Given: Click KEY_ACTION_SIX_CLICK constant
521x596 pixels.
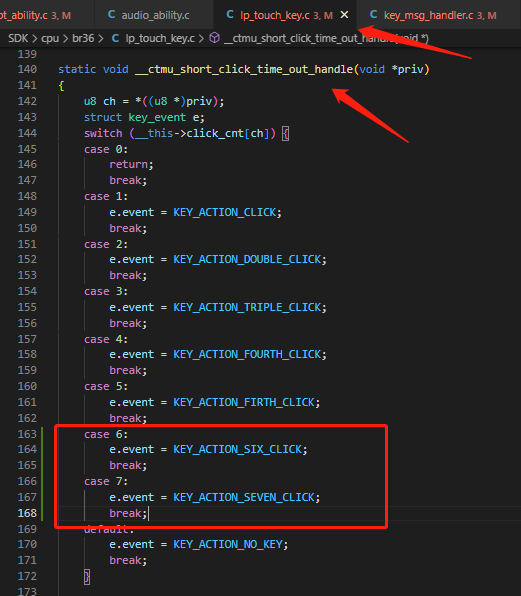Looking at the screenshot, I should coord(238,449).
